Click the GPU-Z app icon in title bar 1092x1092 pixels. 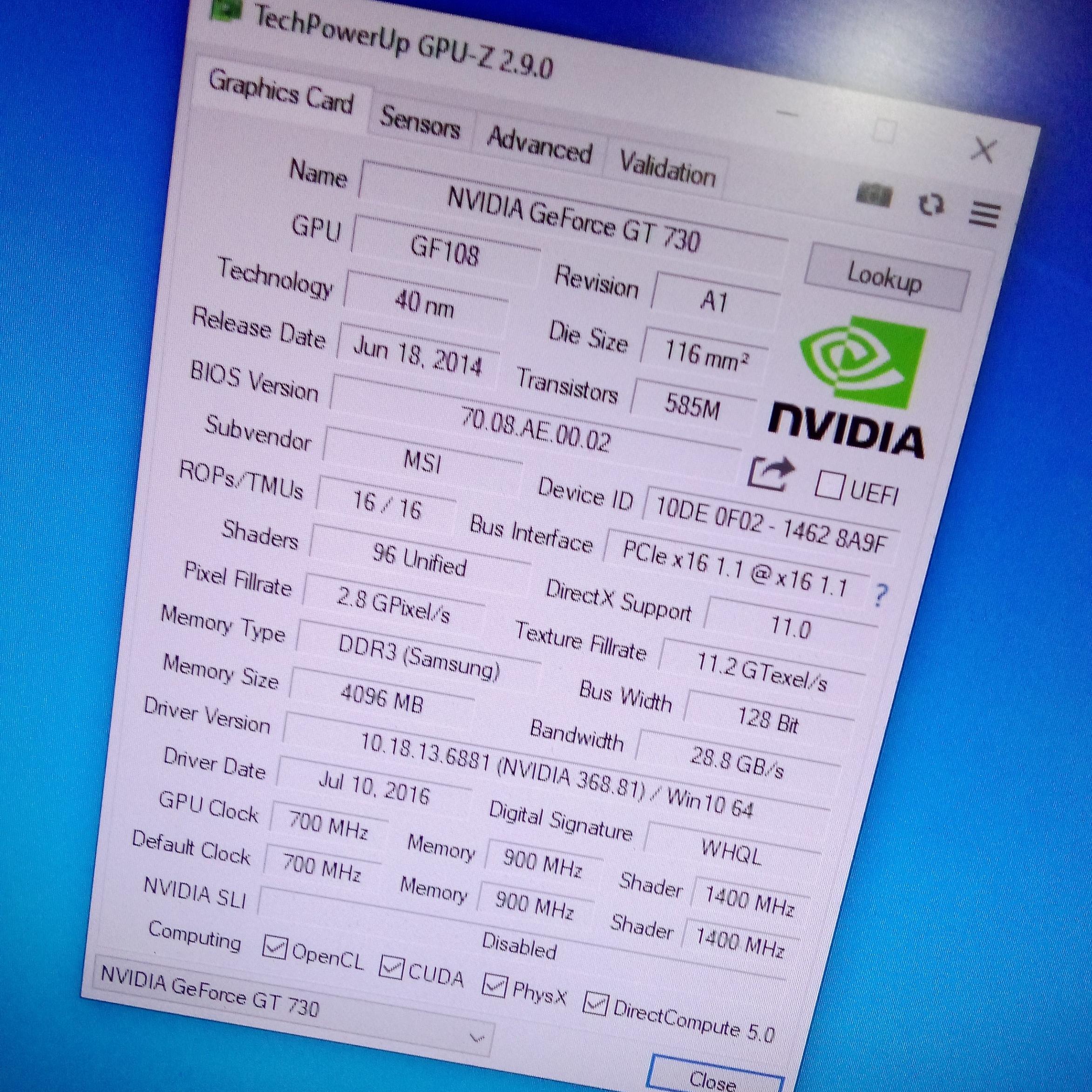[x=227, y=10]
